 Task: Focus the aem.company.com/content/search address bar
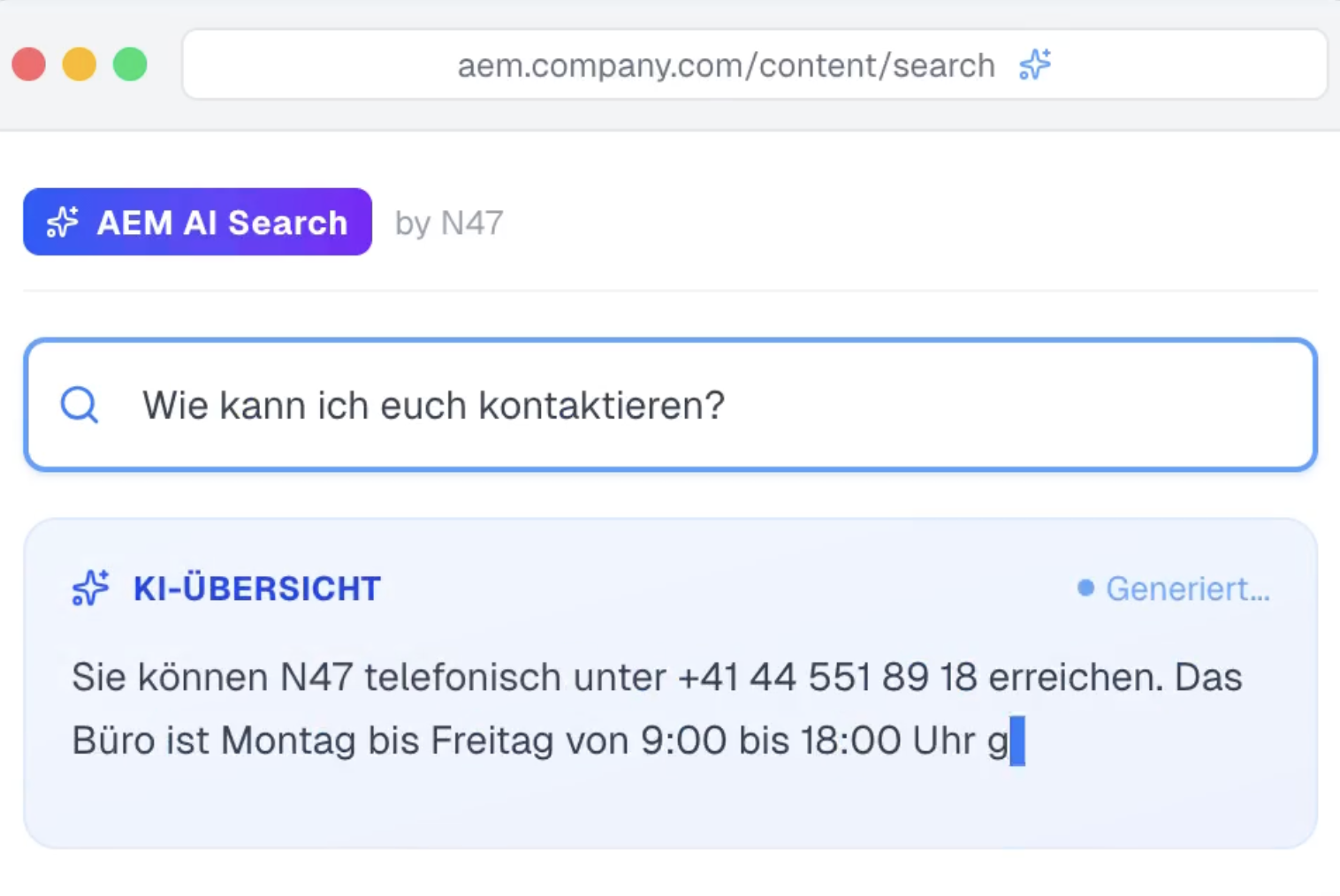[x=725, y=65]
